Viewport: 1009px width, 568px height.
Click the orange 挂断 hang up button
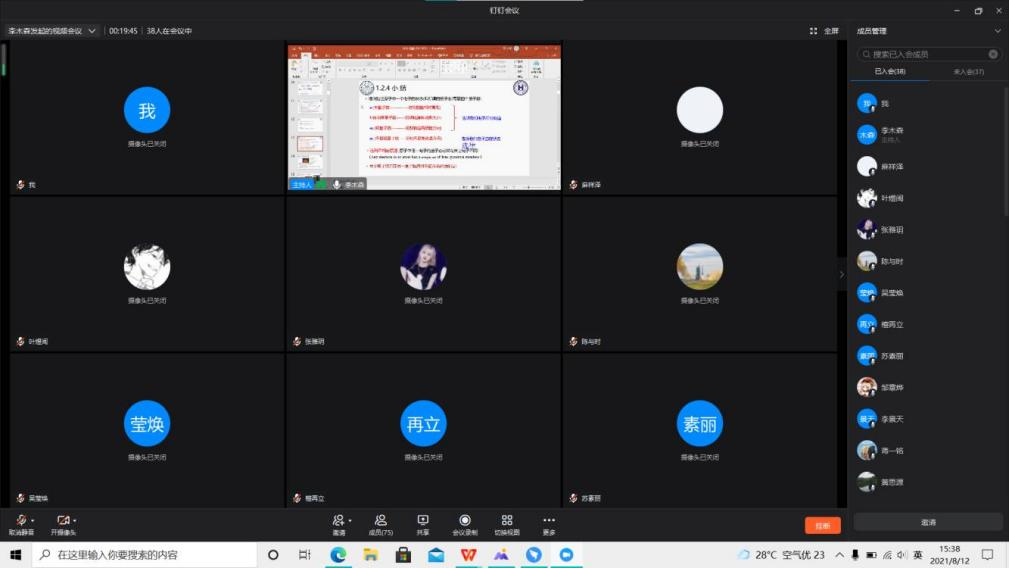pyautogui.click(x=822, y=525)
